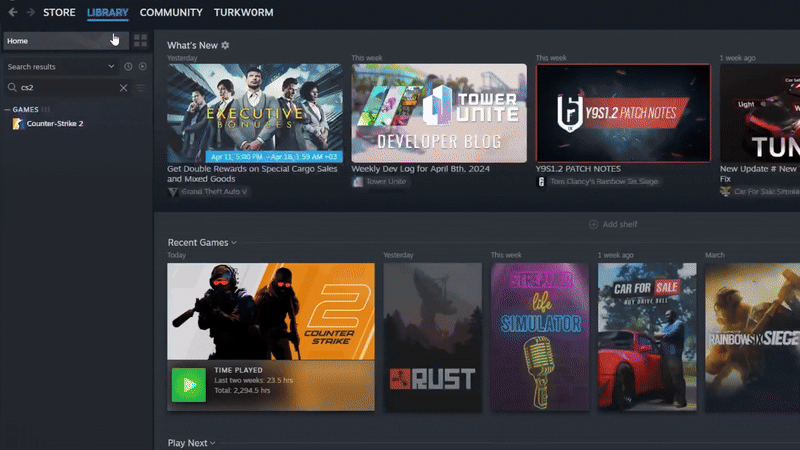The height and width of the screenshot is (450, 800).
Task: Click Add shelf
Action: click(613, 224)
